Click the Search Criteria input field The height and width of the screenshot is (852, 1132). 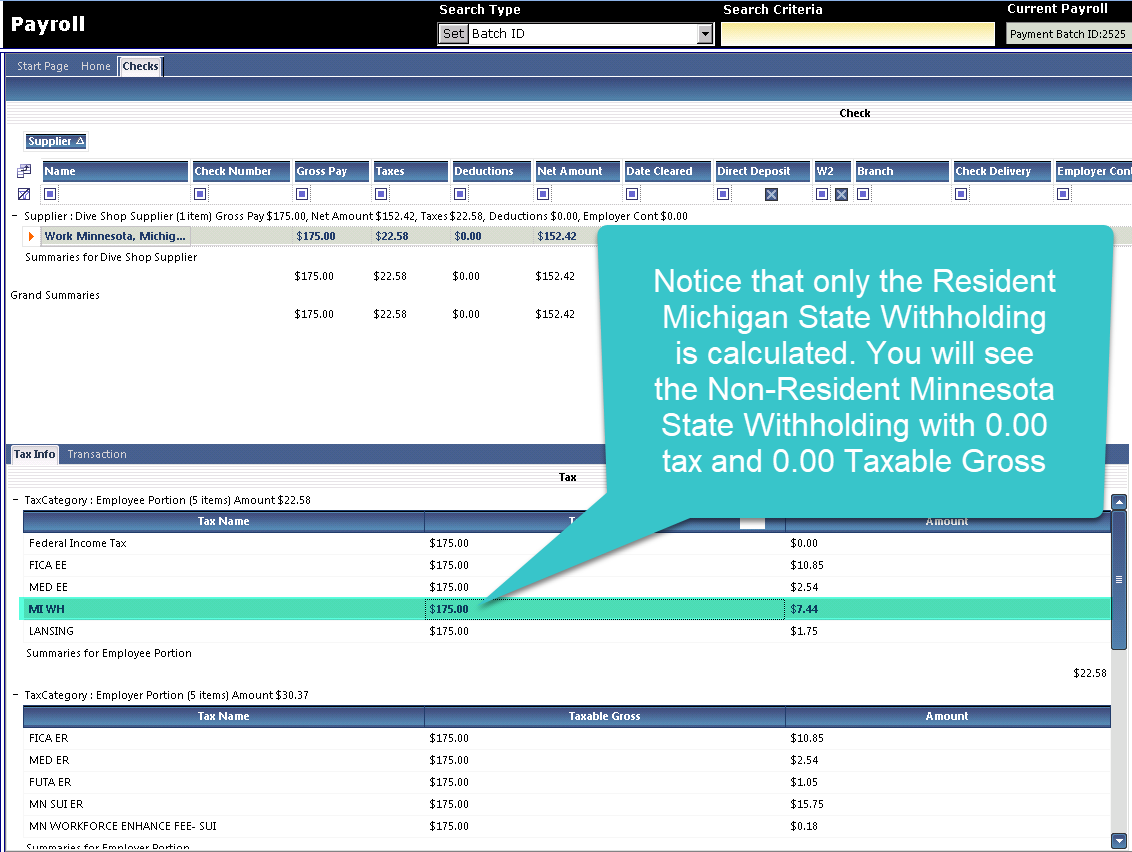click(858, 34)
